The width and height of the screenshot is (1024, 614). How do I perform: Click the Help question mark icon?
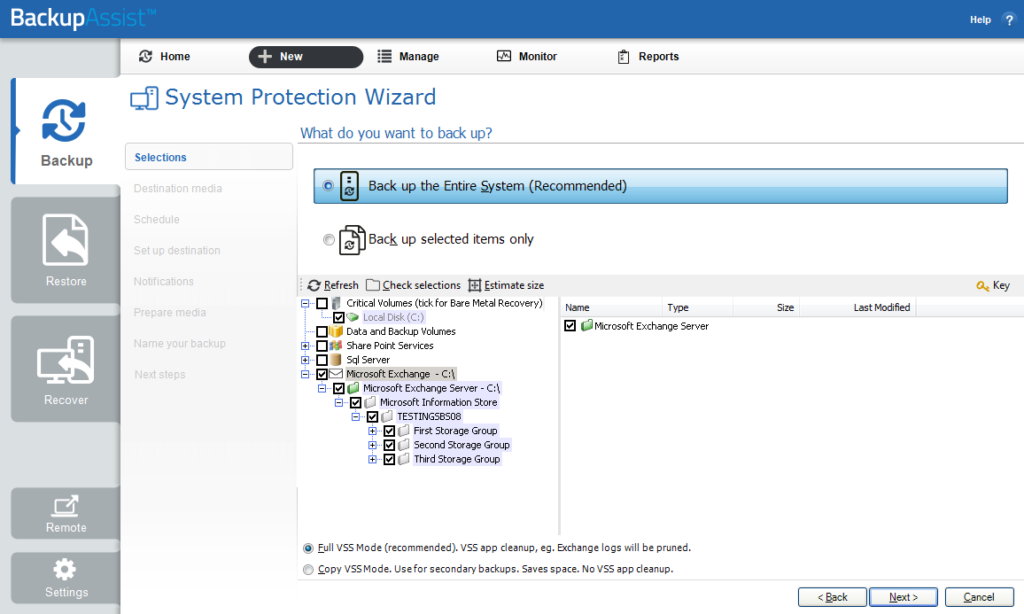pyautogui.click(x=1008, y=20)
